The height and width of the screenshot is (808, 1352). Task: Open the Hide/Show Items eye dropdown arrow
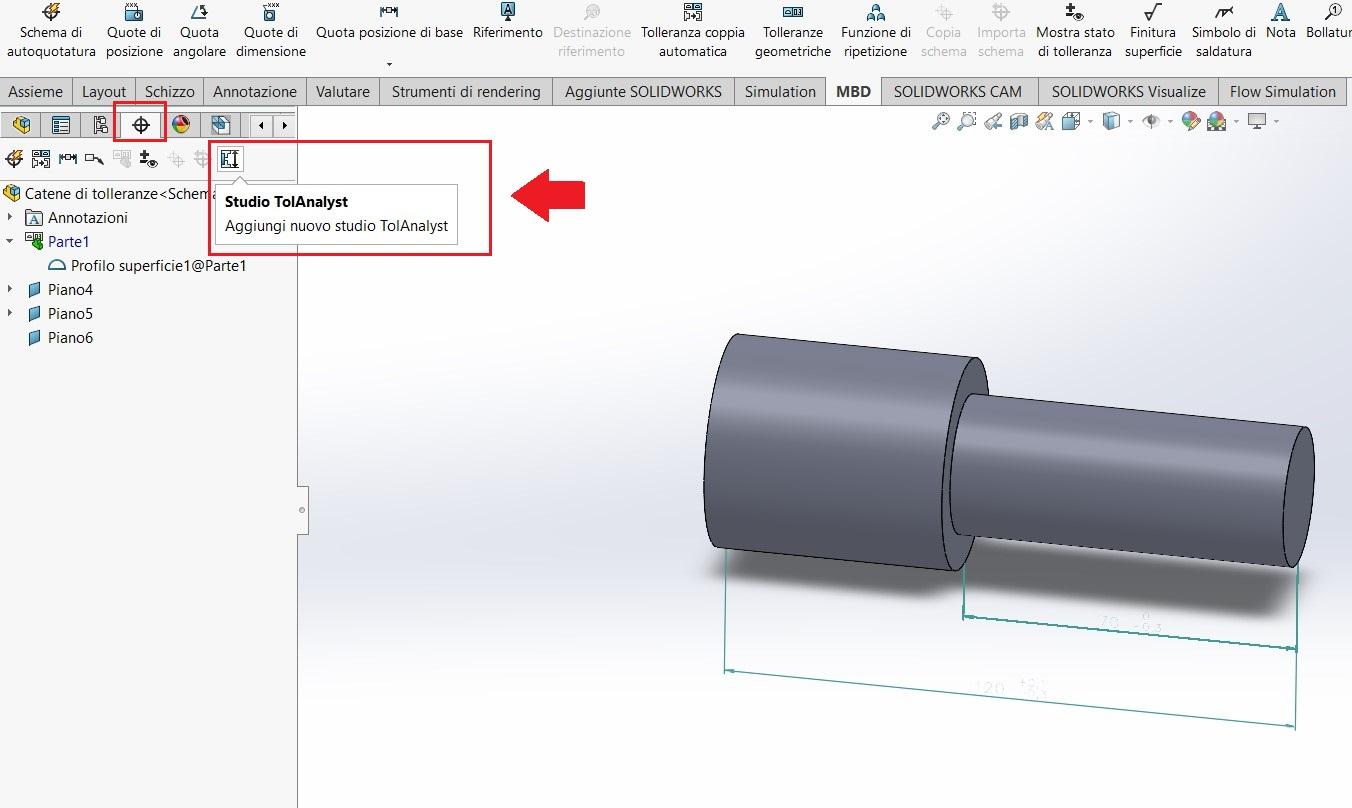pyautogui.click(x=1170, y=122)
